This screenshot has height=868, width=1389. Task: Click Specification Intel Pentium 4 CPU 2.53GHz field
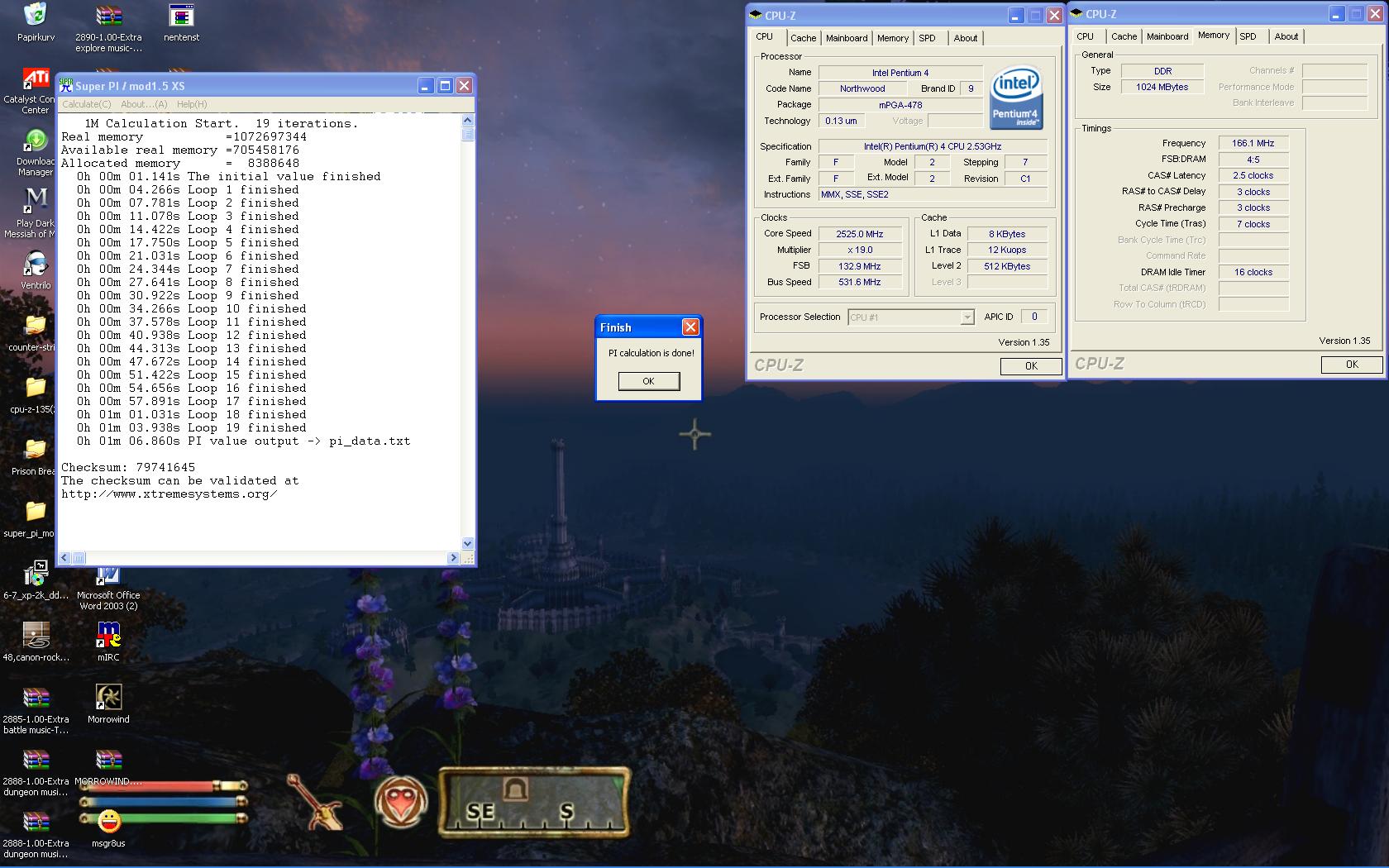(933, 146)
